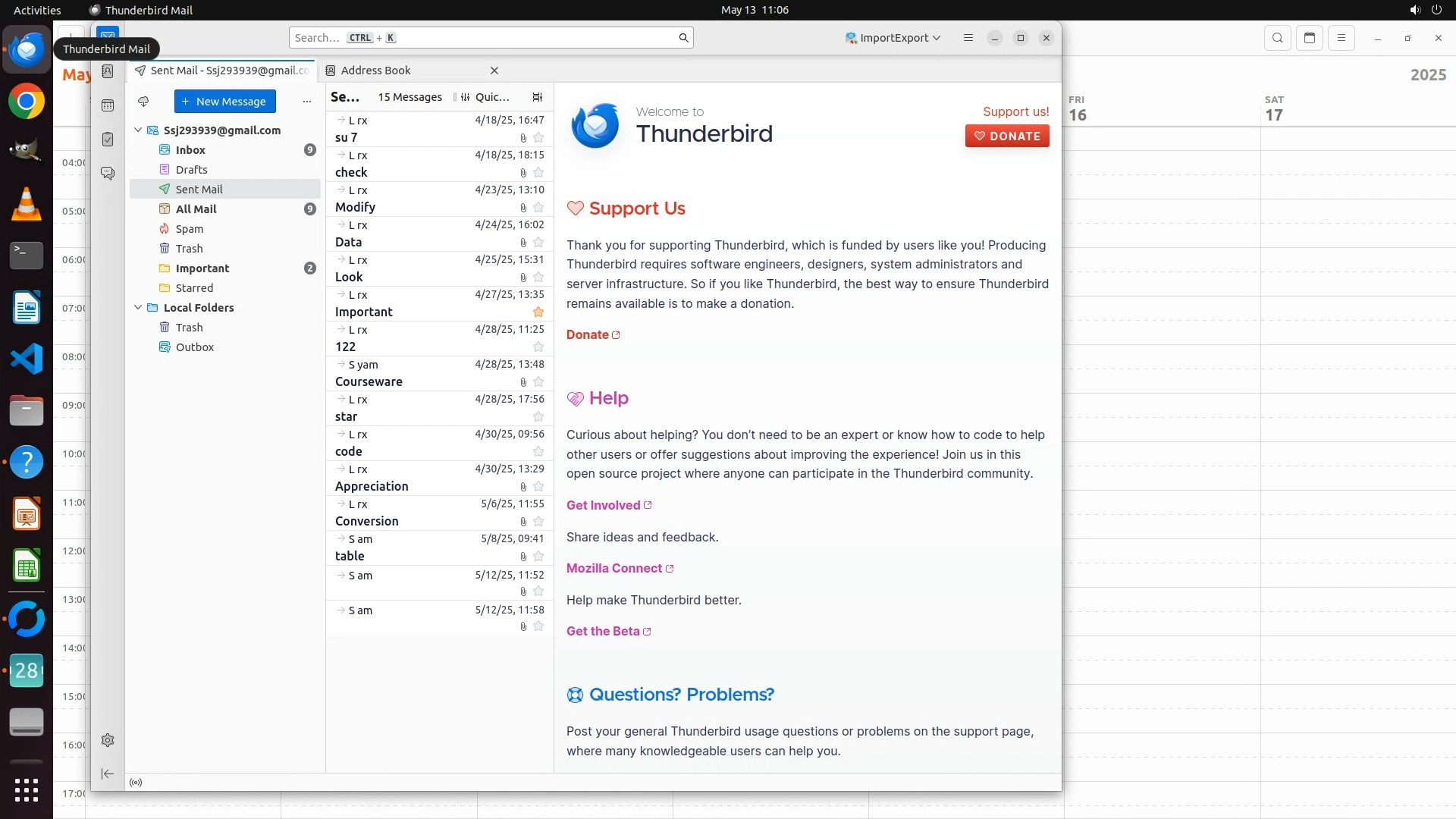Click the Get Messages cloud download icon
This screenshot has width=1456, height=819.
pos(143,101)
